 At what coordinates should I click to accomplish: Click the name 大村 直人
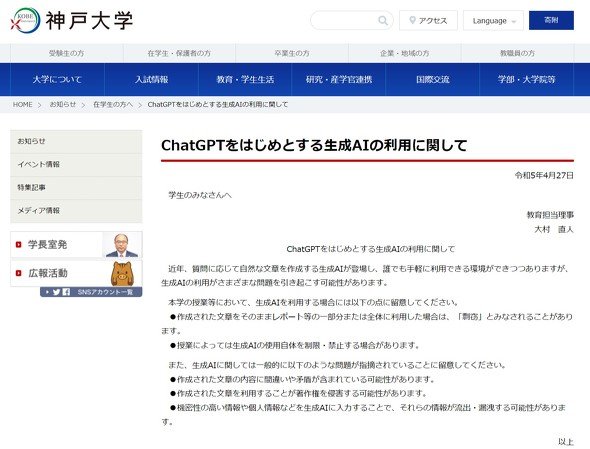(554, 229)
